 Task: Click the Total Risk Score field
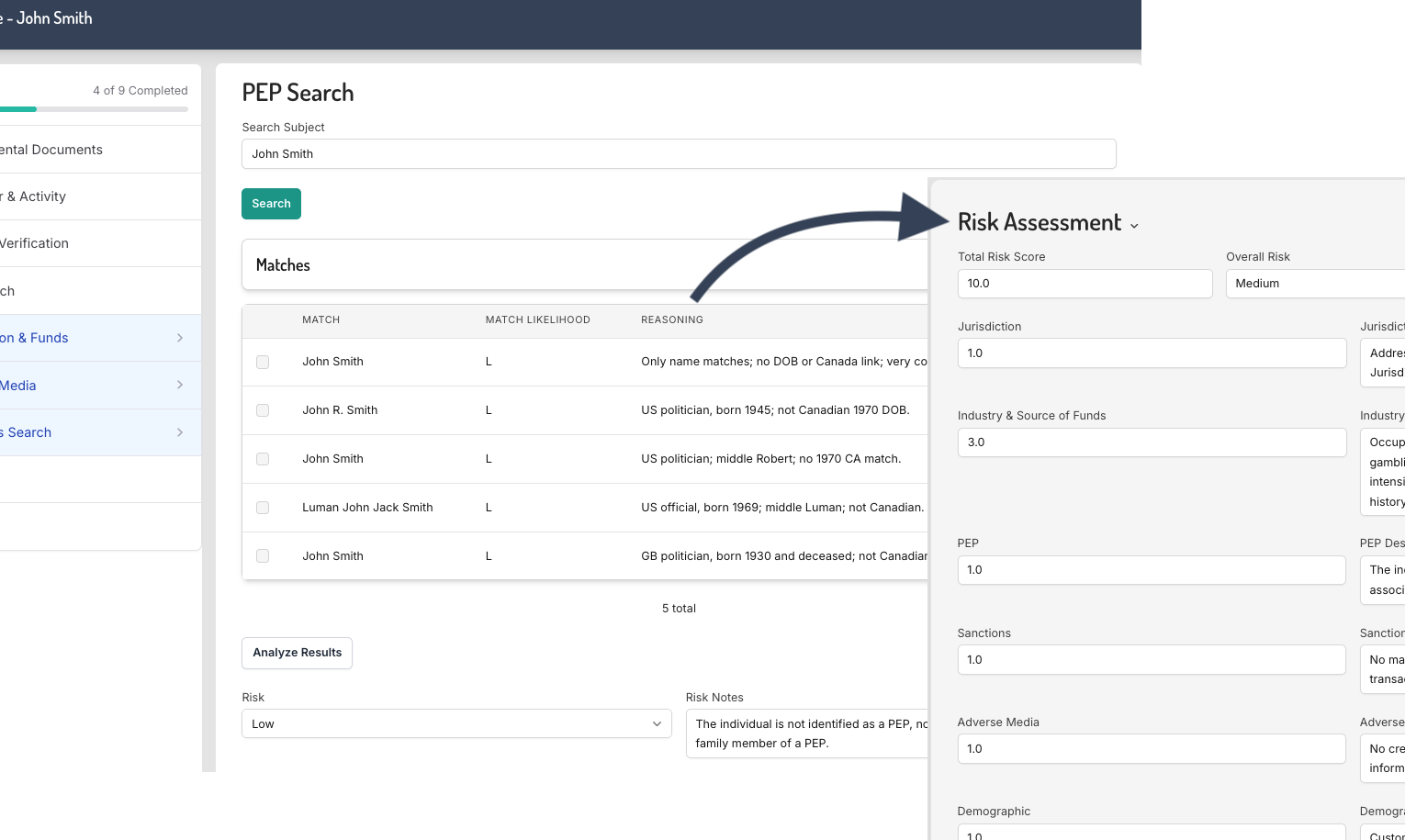point(1084,284)
